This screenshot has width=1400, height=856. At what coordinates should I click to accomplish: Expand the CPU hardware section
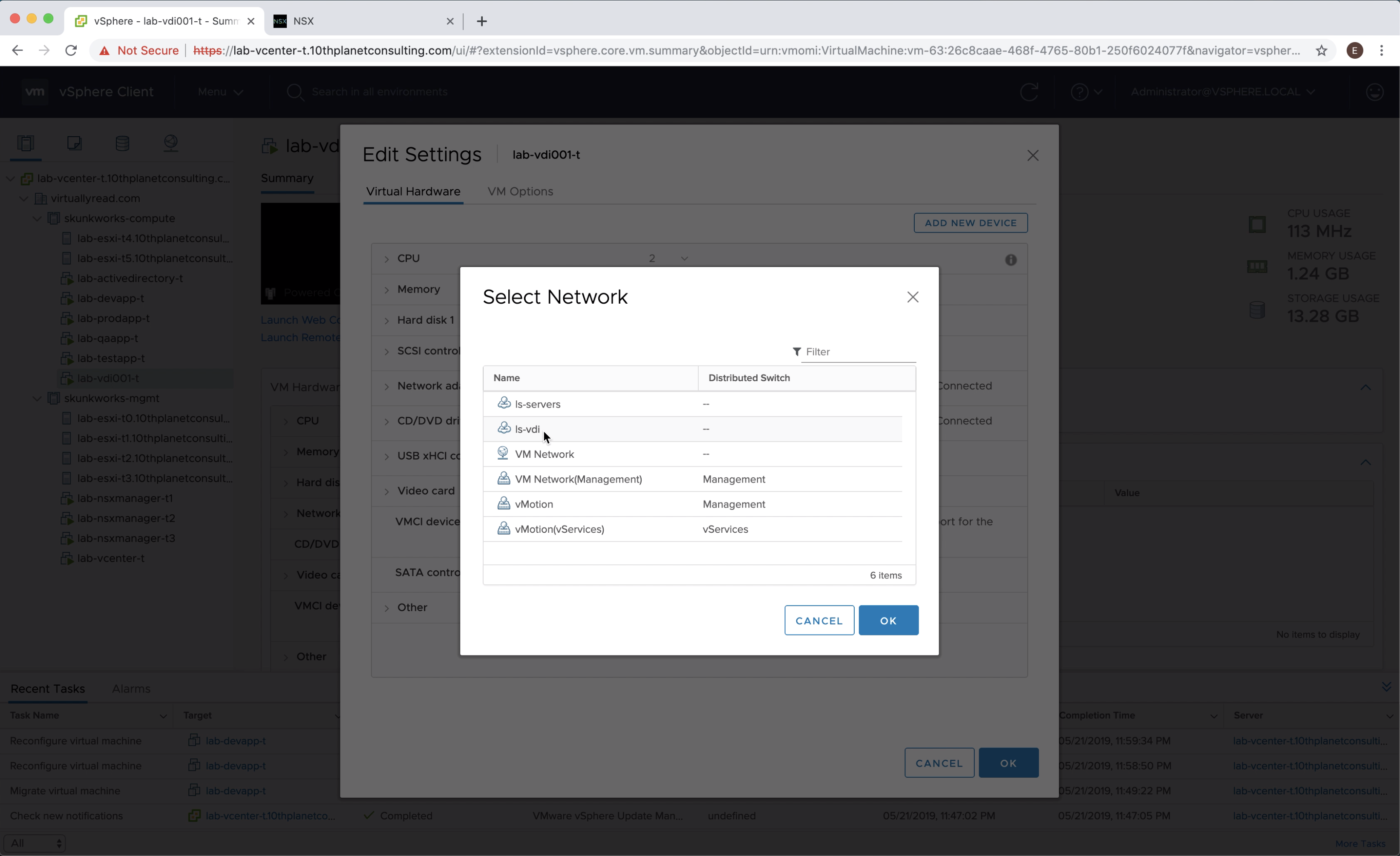coord(387,259)
